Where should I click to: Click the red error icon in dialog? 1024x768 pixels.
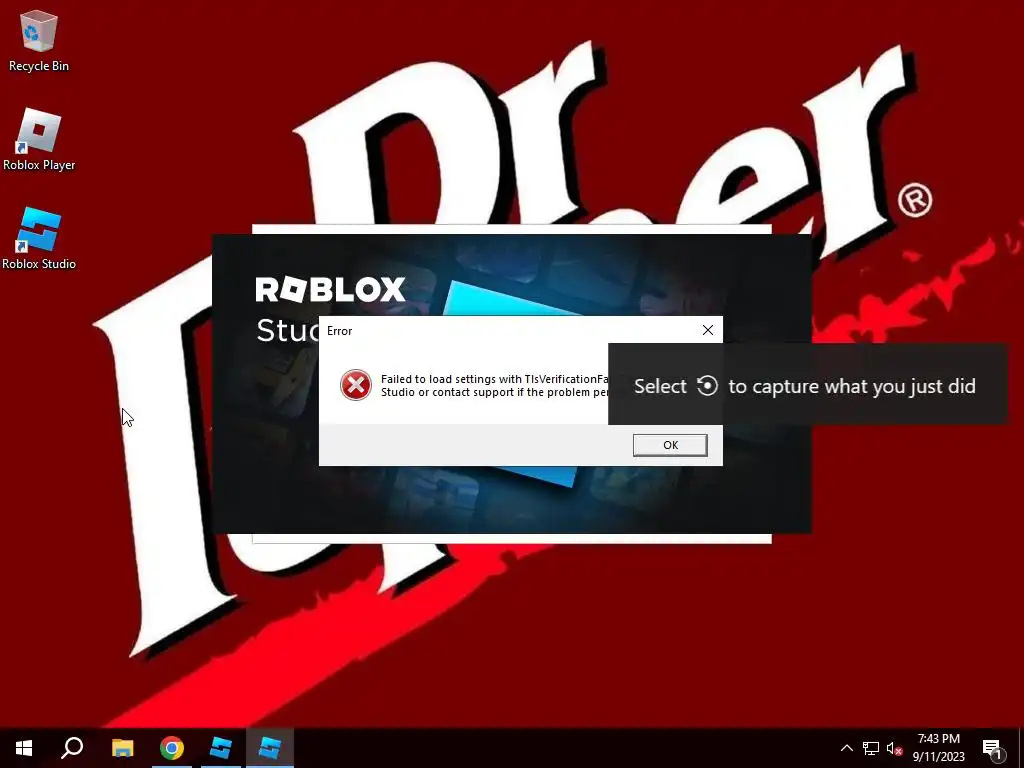pyautogui.click(x=356, y=385)
